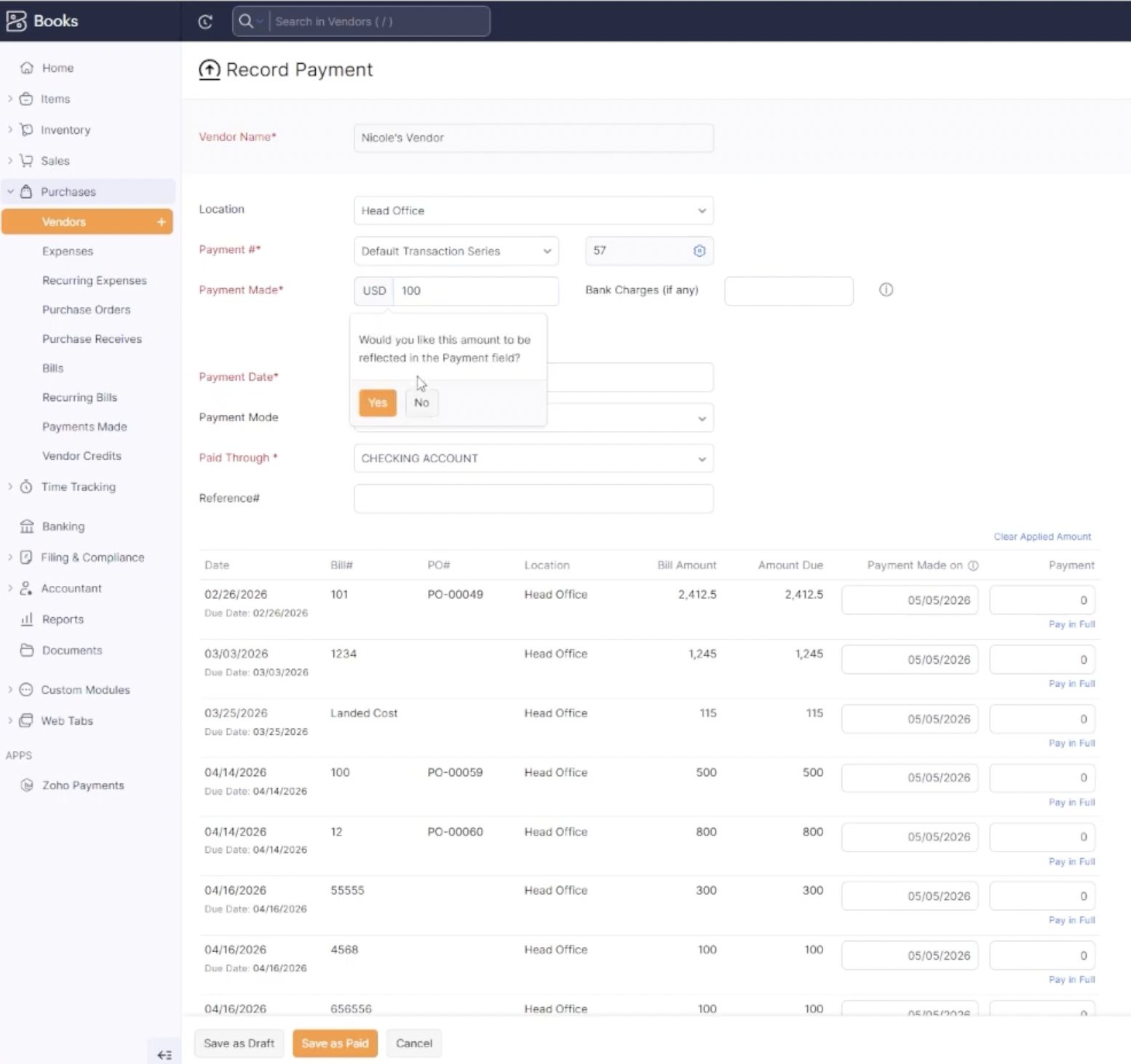Click the Filing & Compliance icon
This screenshot has height=1064, width=1131.
(26, 557)
